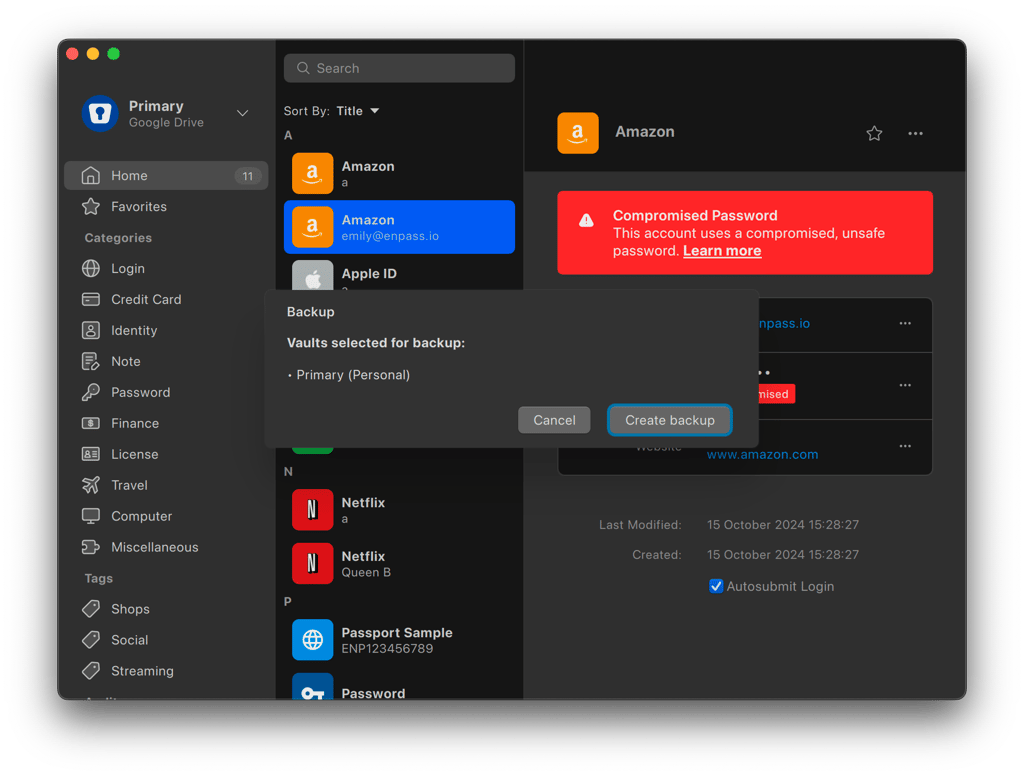Select the Amazon entry with username a

(x=399, y=174)
